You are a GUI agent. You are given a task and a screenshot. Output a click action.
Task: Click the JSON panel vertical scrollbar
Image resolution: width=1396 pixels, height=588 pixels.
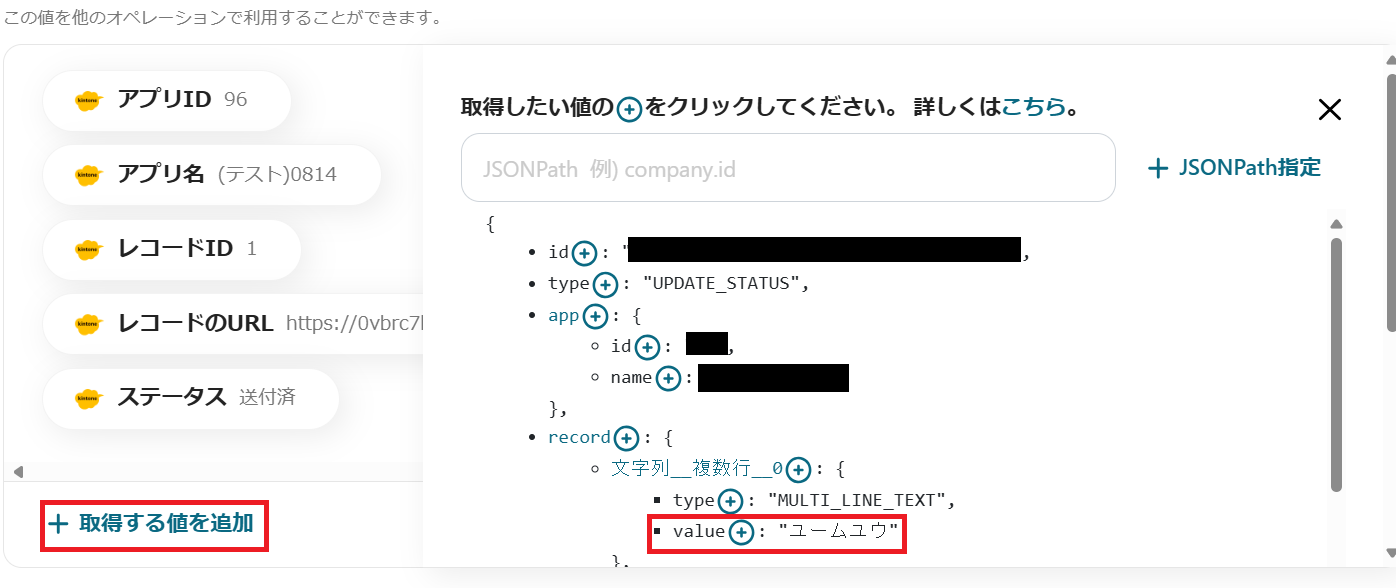tap(1336, 365)
